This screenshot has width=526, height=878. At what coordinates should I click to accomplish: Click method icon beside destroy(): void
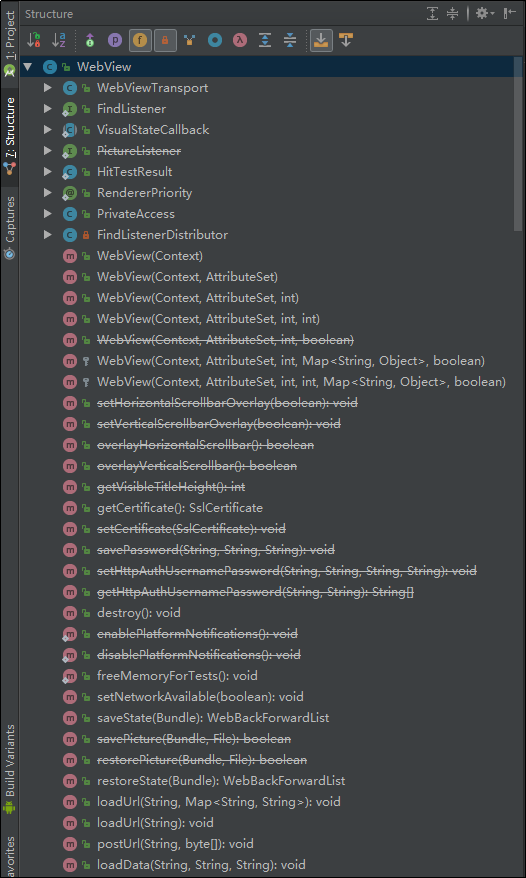[69, 613]
